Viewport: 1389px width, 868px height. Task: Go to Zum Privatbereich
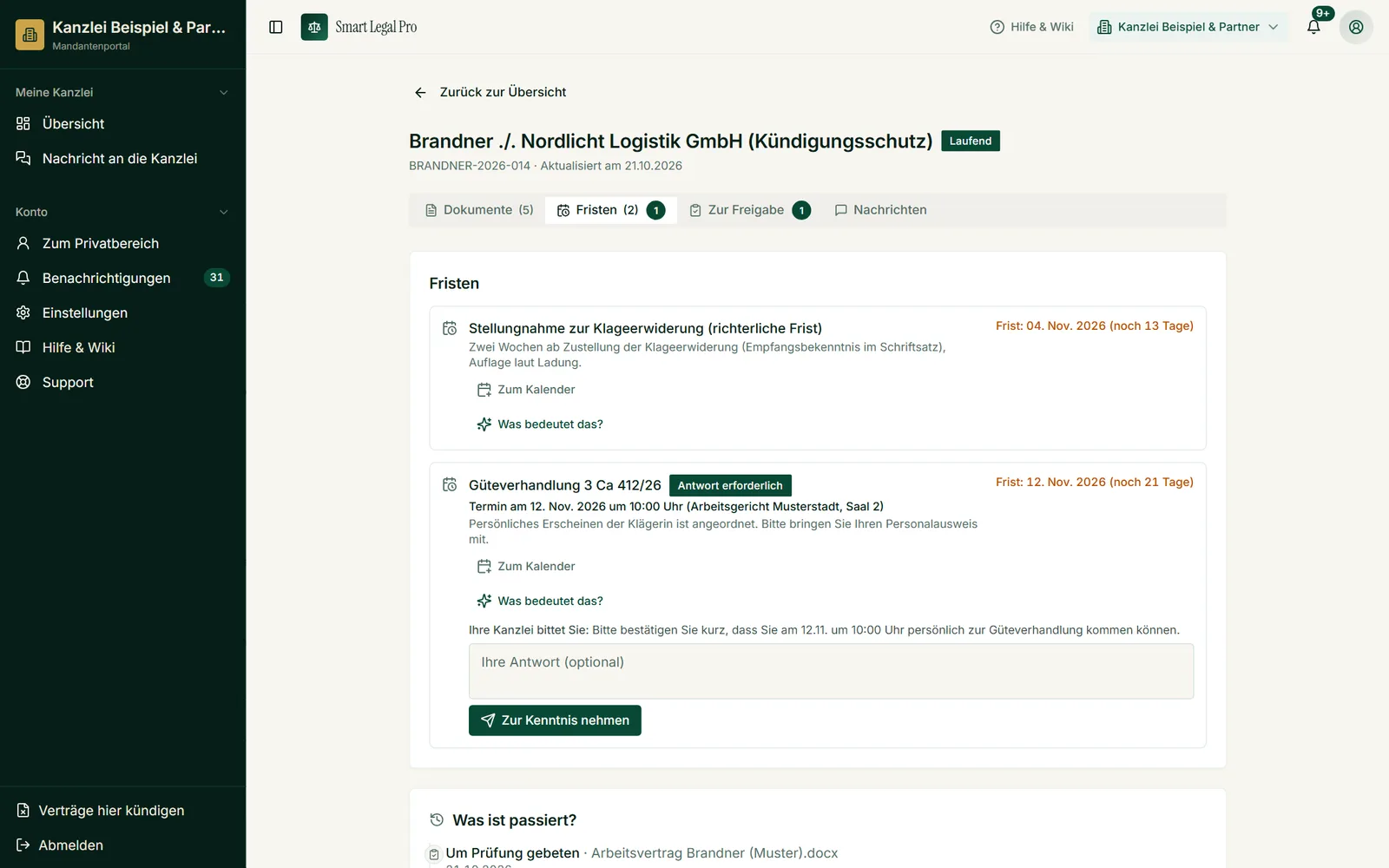(x=123, y=244)
